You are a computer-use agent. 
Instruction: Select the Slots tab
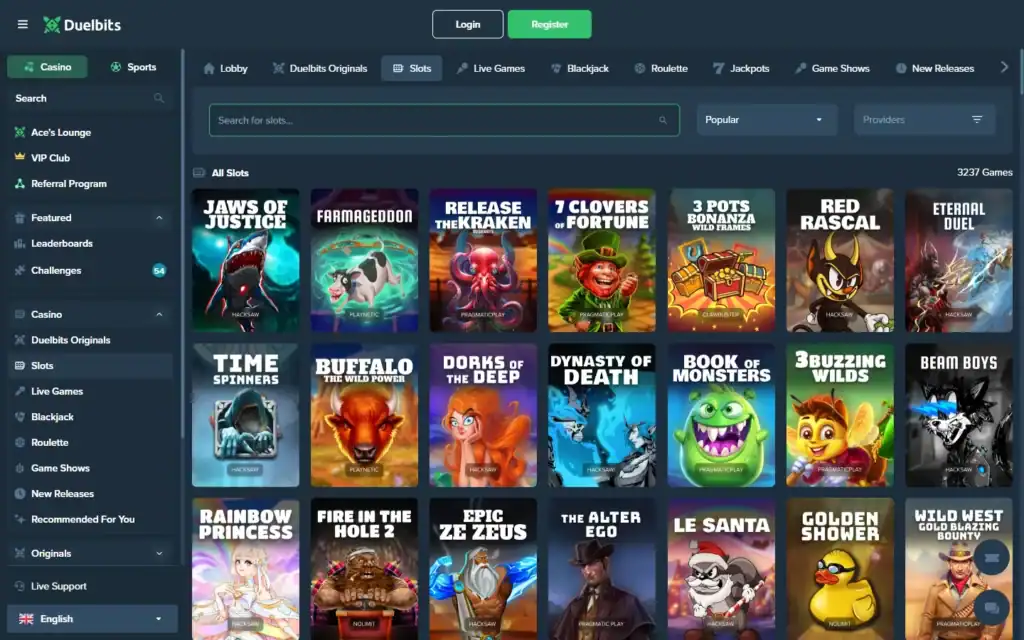click(411, 68)
